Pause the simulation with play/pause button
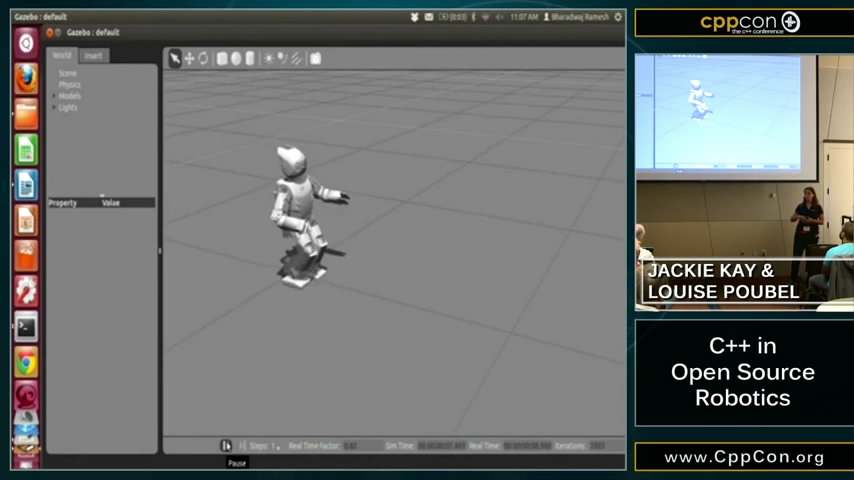Viewport: 854px width, 480px height. tap(225, 446)
